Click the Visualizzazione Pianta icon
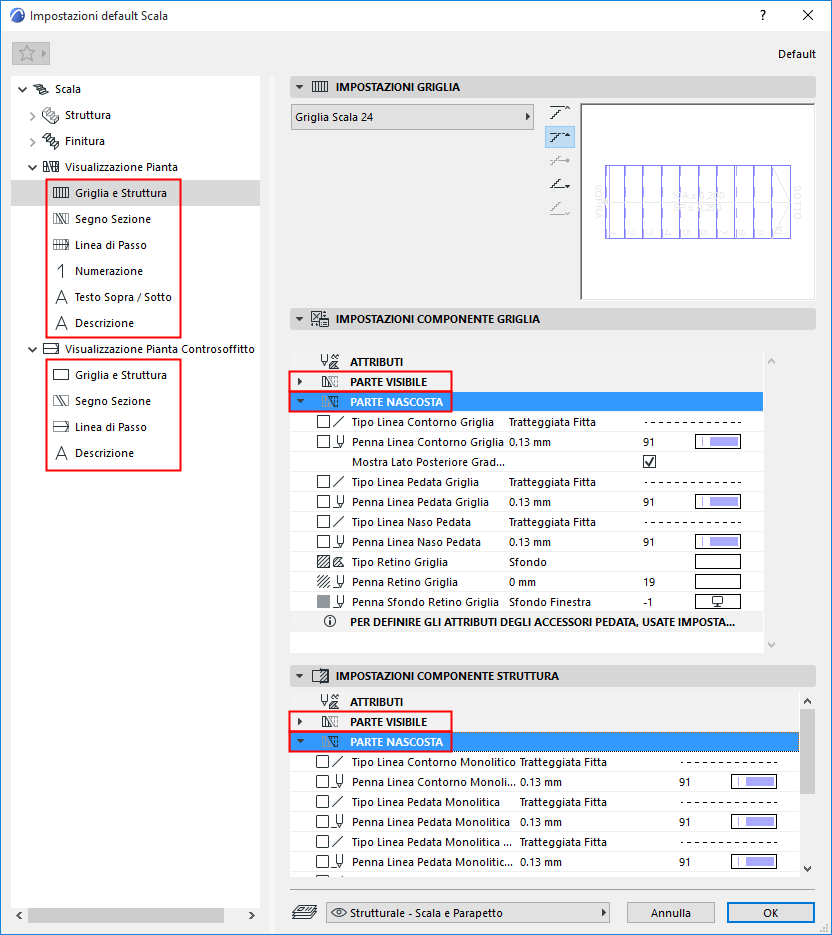 [51, 167]
